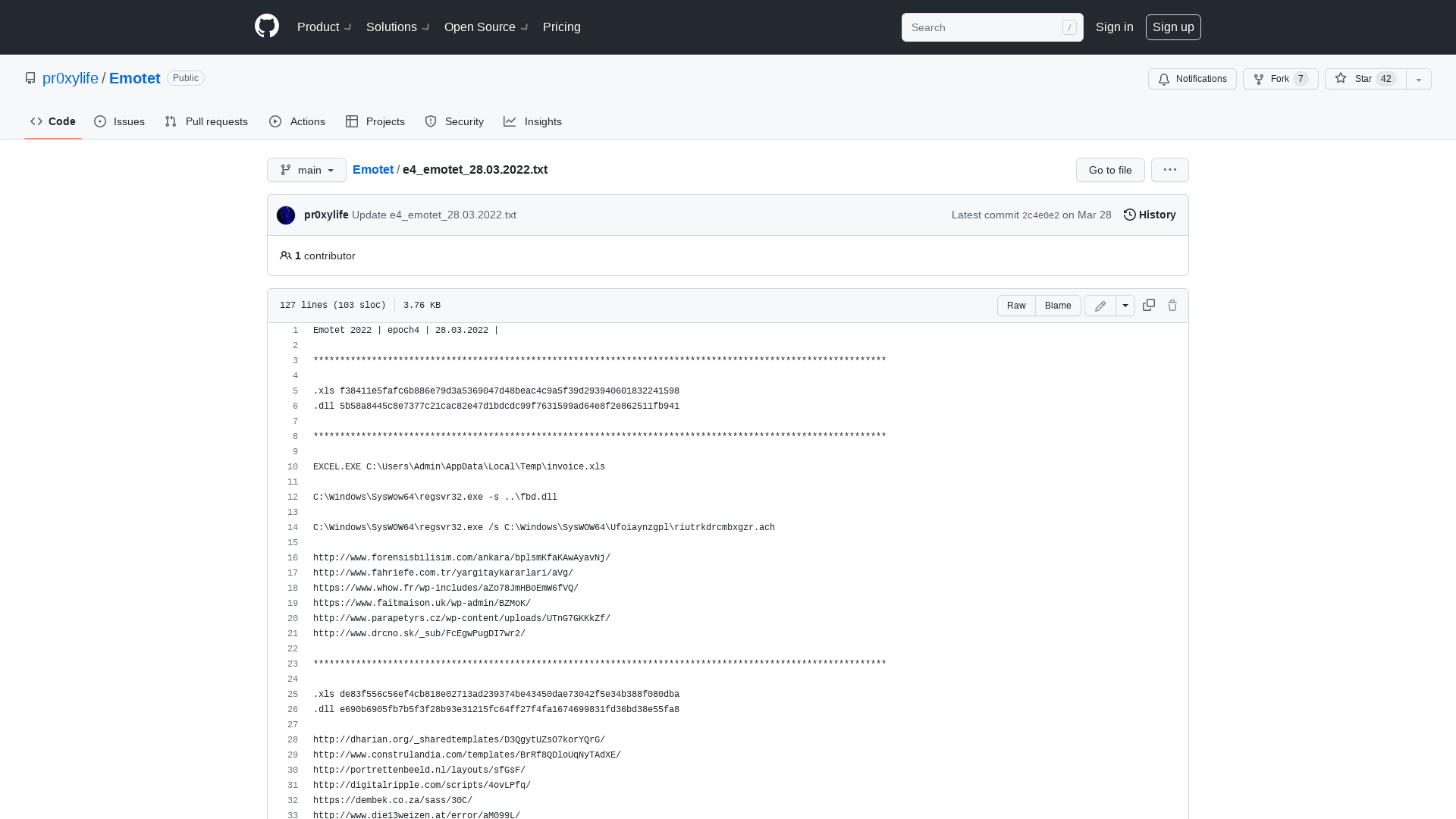The image size is (1456, 819).
Task: Open pr0xylife author link in commit bar
Action: pos(326,215)
